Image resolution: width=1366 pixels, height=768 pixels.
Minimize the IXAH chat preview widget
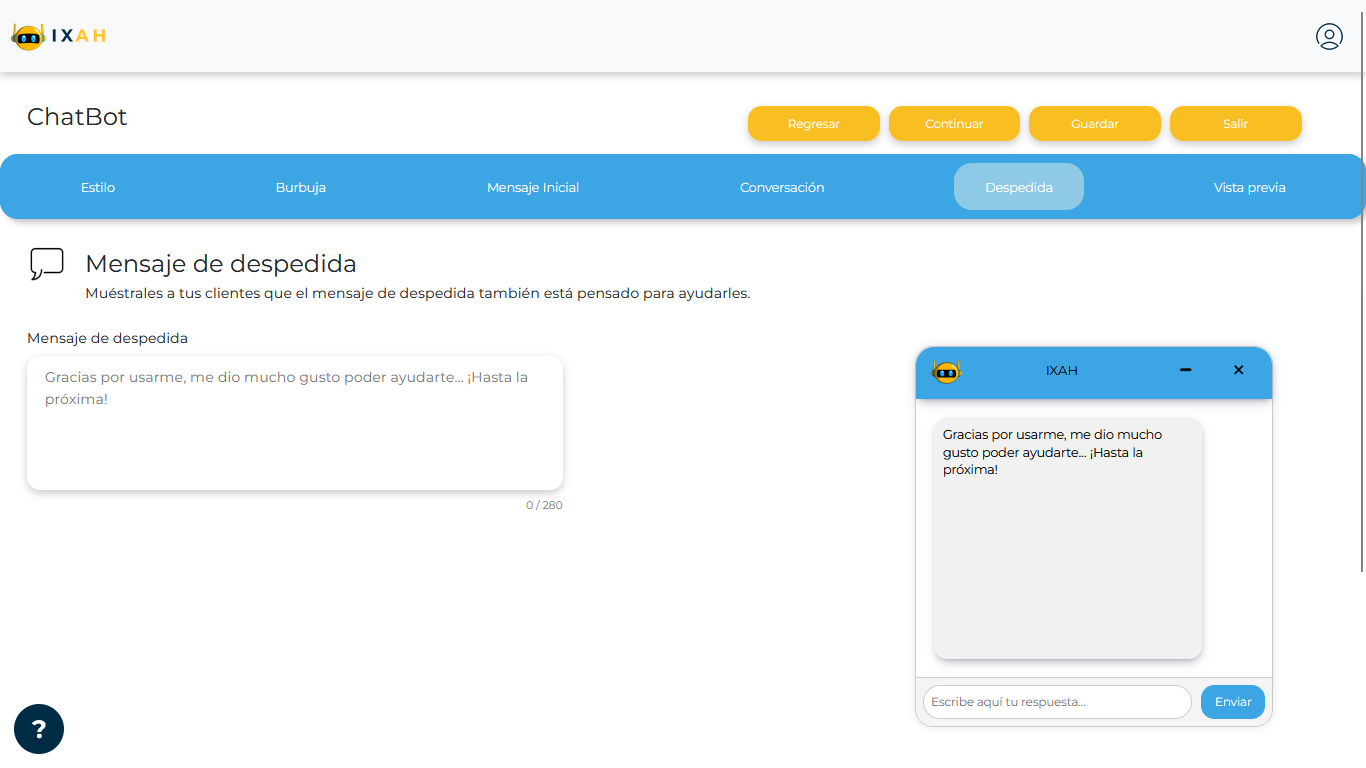(x=1185, y=370)
